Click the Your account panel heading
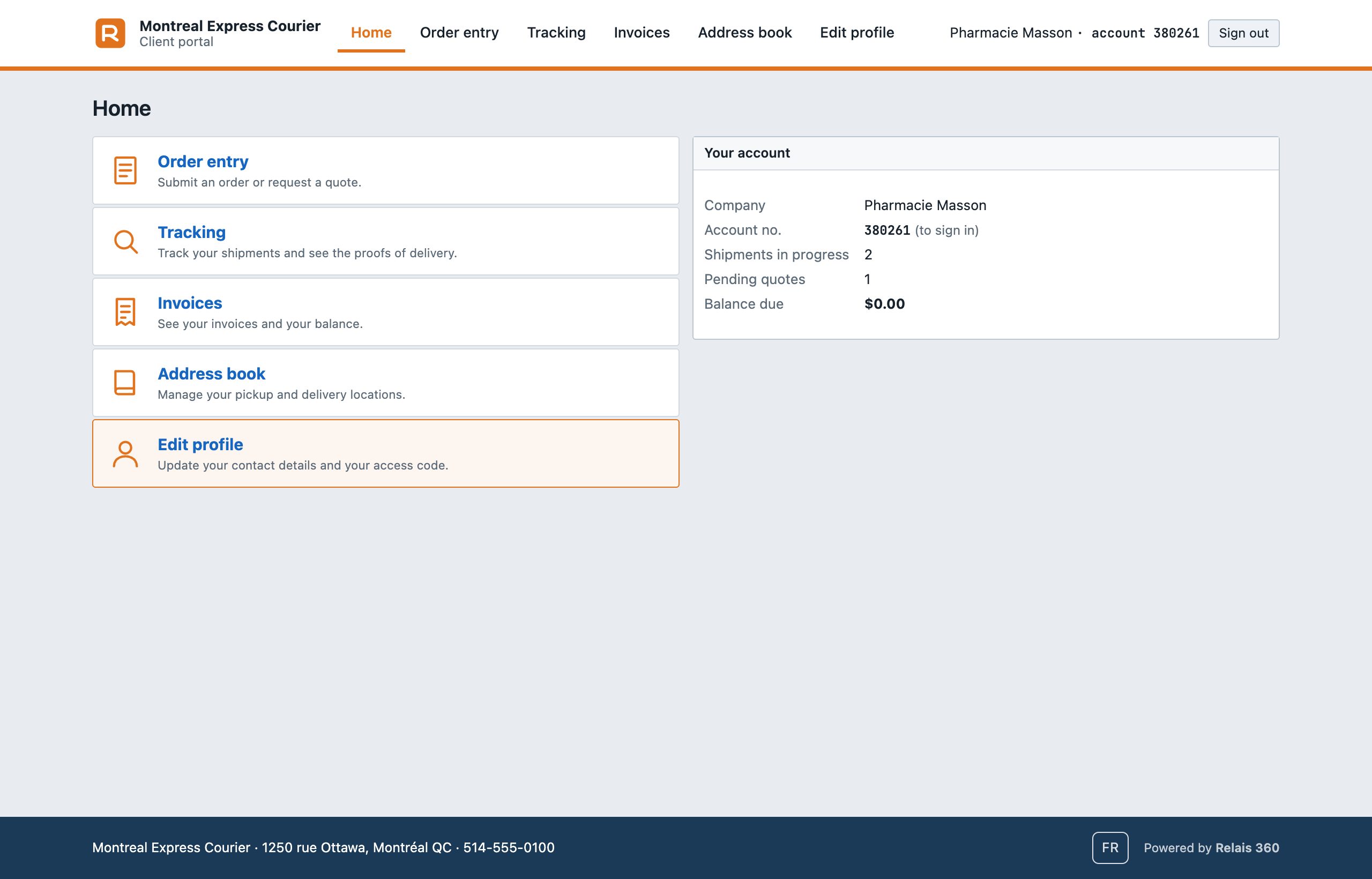Image resolution: width=1372 pixels, height=879 pixels. pyautogui.click(x=747, y=153)
